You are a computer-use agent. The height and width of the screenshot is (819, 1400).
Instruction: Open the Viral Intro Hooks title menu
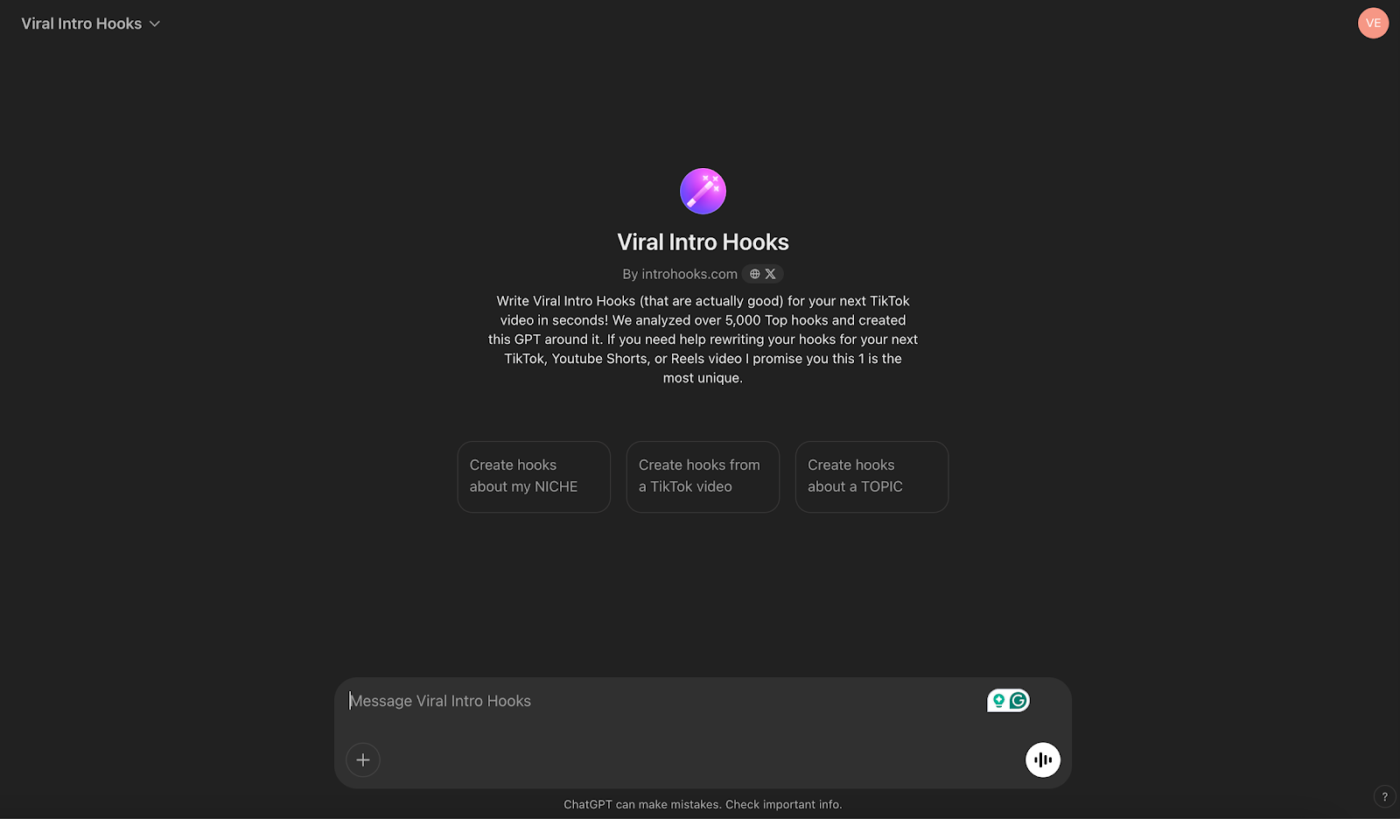(91, 24)
